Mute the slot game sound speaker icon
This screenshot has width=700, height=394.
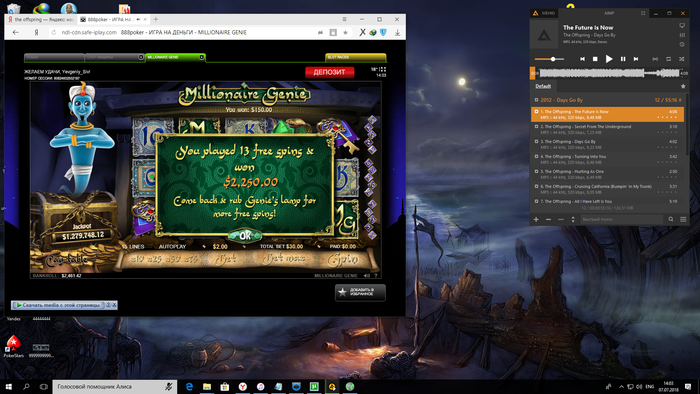coord(367,276)
